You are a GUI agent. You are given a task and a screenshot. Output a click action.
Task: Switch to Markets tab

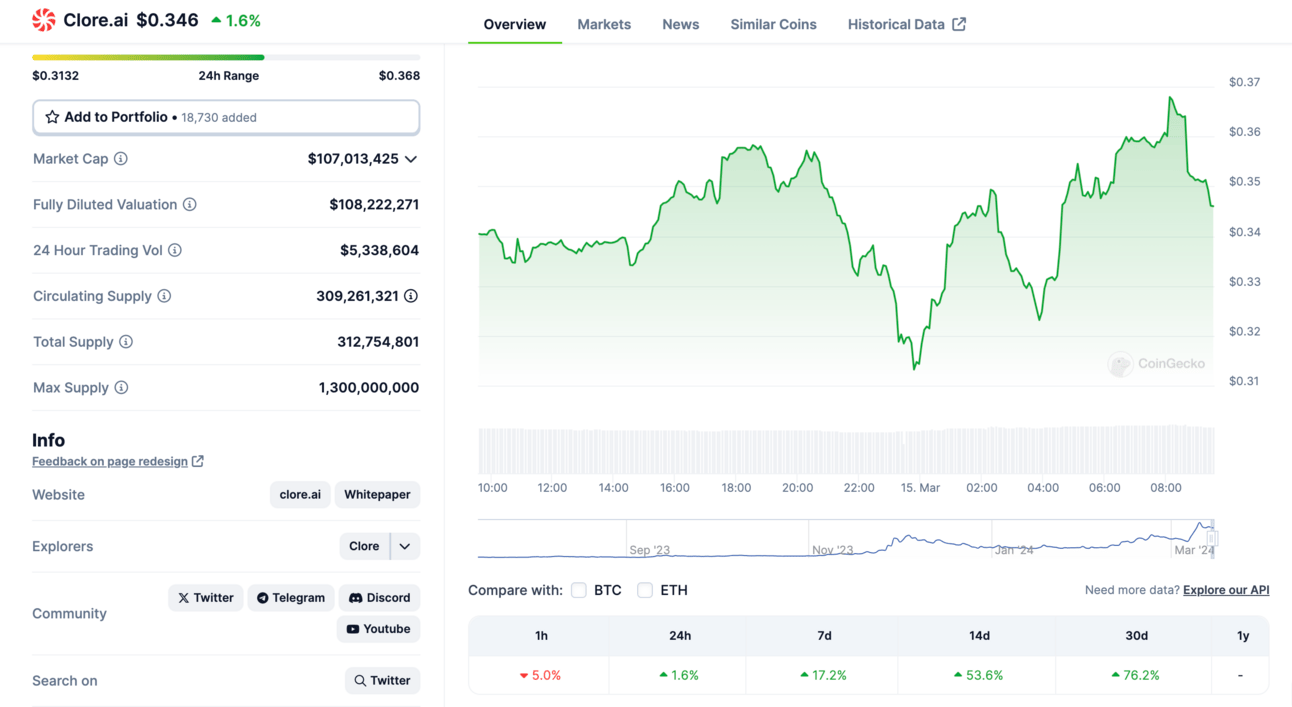(x=604, y=24)
